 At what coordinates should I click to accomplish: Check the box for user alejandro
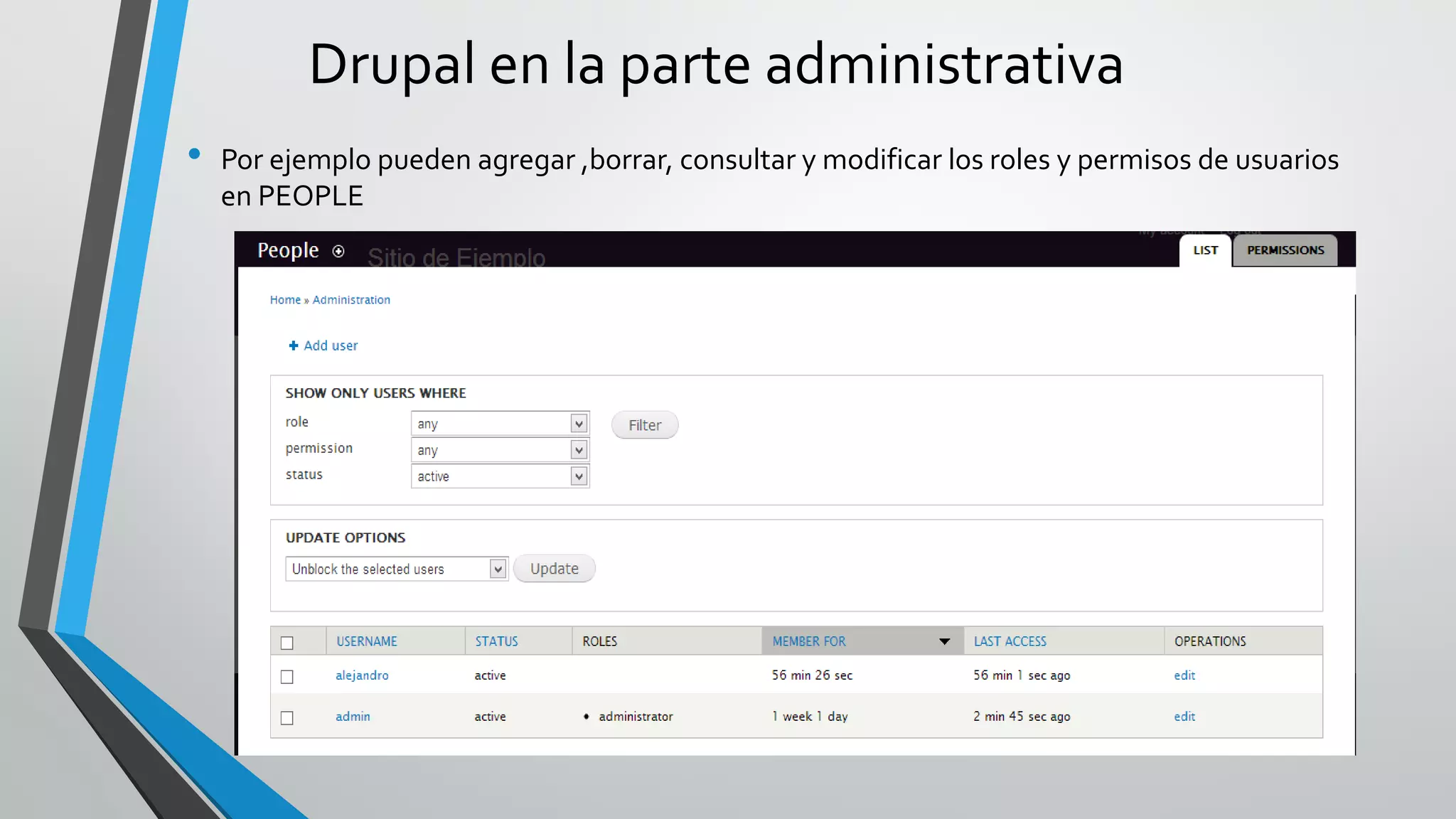287,677
